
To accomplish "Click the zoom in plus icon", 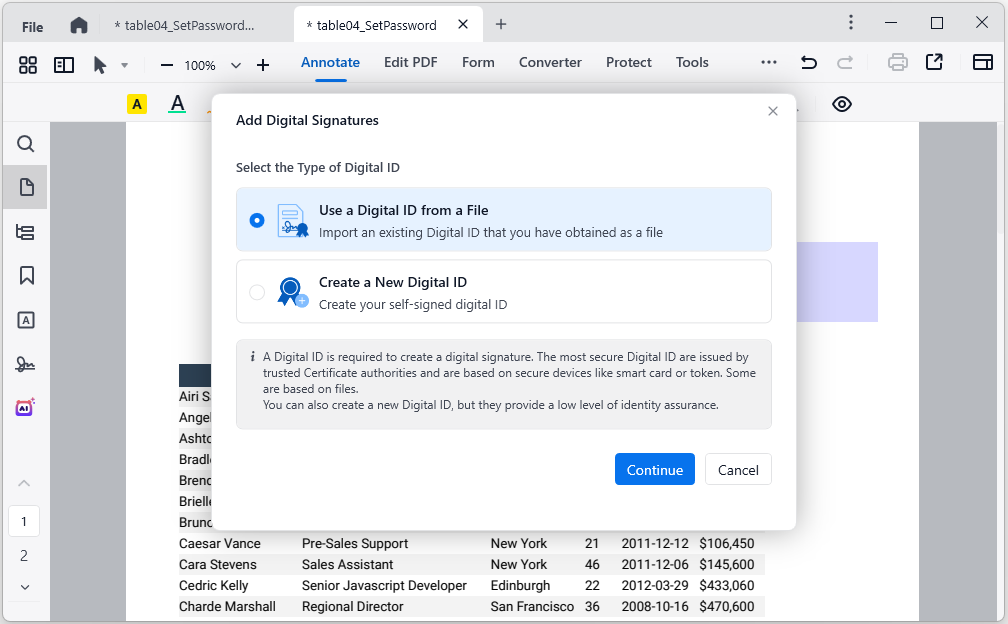I will [x=263, y=65].
